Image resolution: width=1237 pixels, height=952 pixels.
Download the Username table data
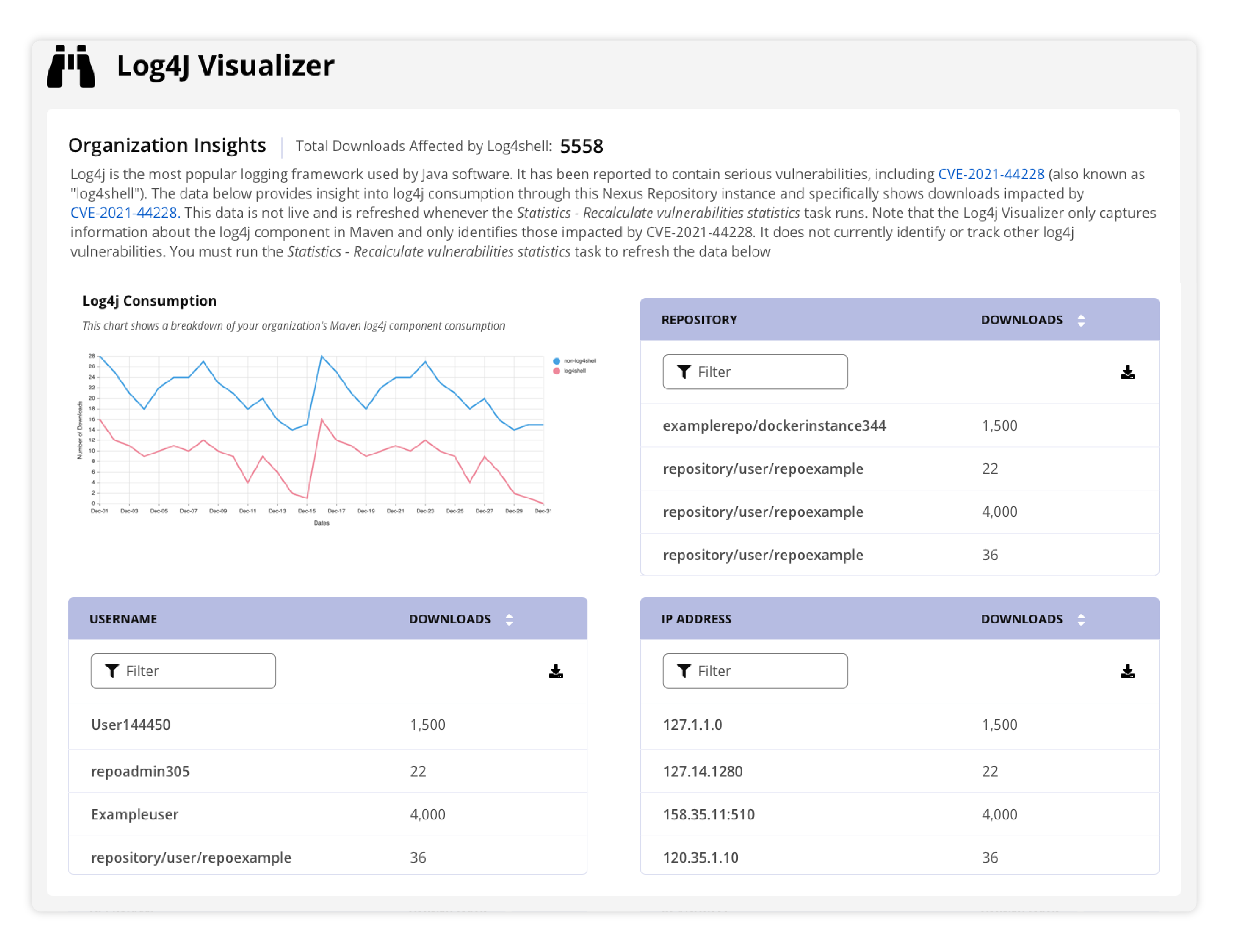pos(555,671)
